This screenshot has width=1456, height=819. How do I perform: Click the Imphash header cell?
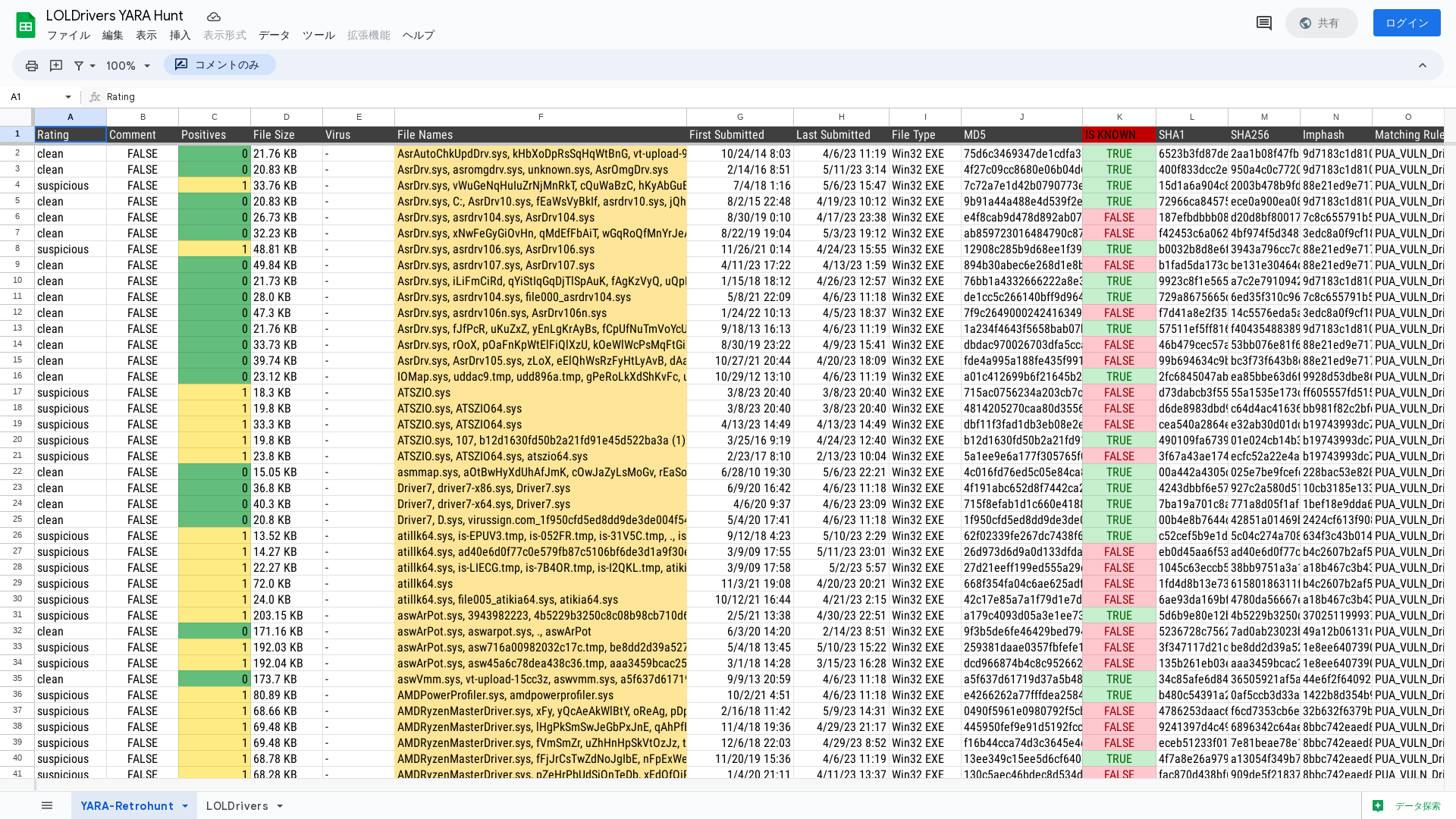tap(1336, 134)
